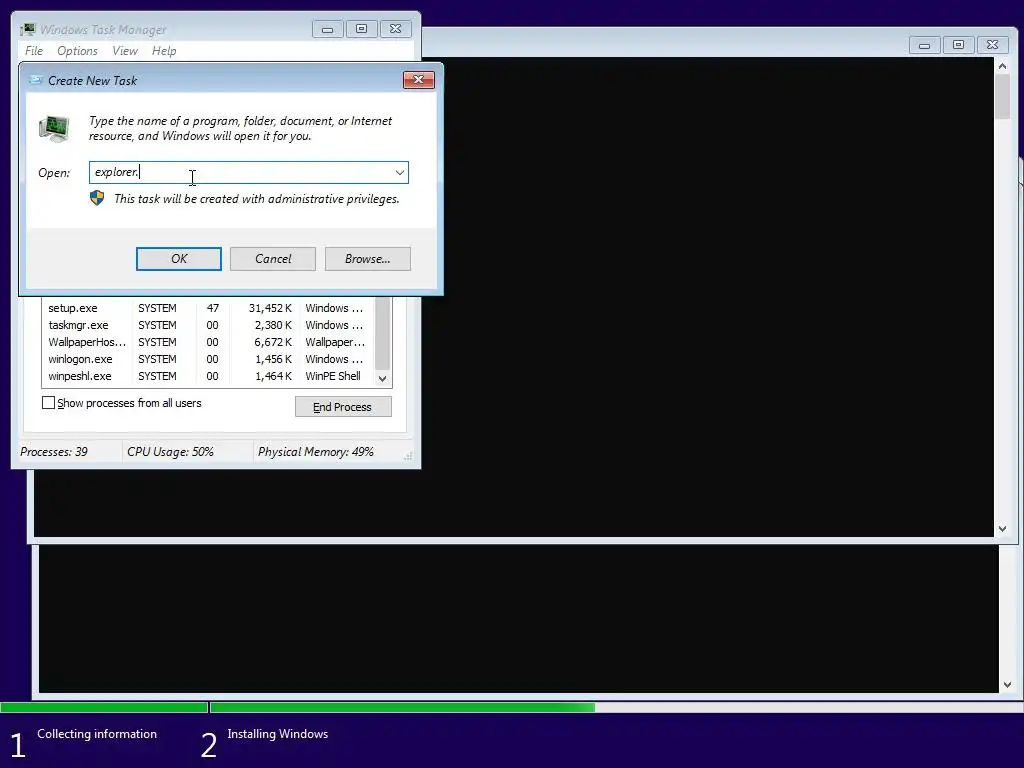The width and height of the screenshot is (1024, 768).
Task: Select the winpeshl.exe process row
Action: tap(208, 376)
